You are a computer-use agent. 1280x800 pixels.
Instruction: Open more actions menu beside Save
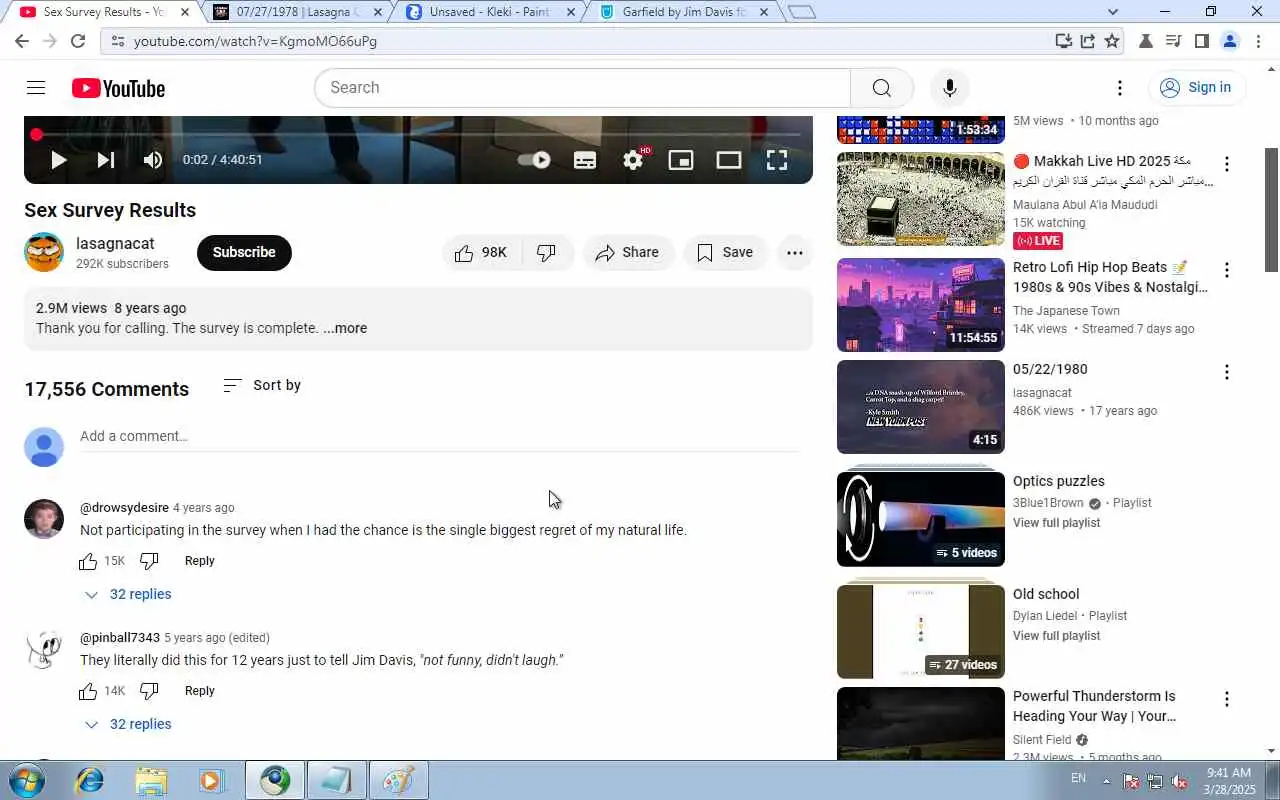coord(795,253)
